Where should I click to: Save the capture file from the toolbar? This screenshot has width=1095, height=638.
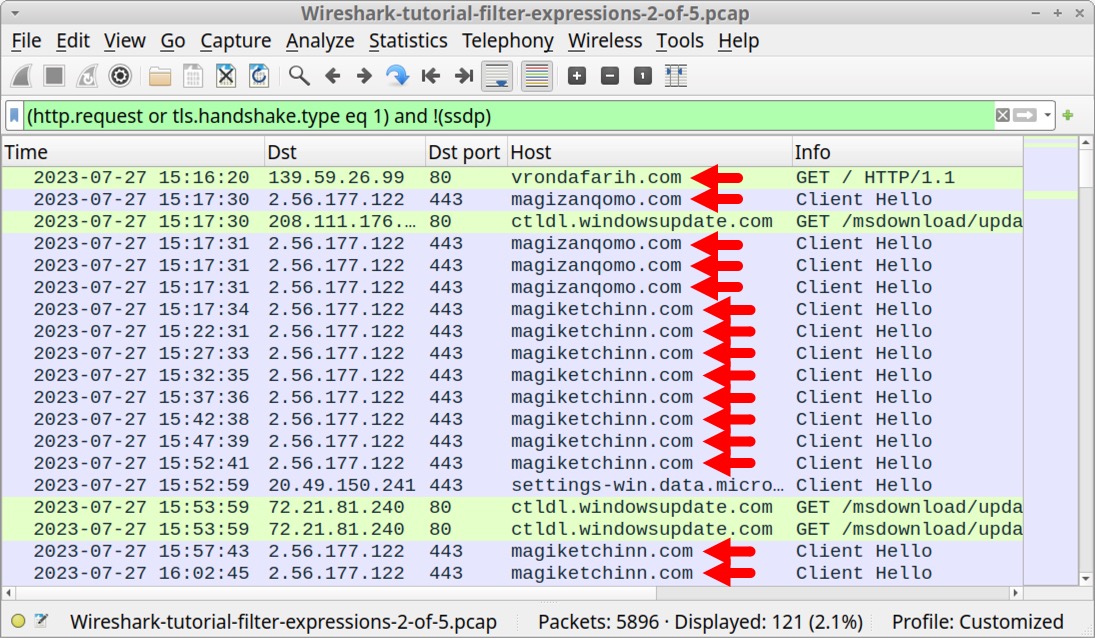pyautogui.click(x=193, y=75)
